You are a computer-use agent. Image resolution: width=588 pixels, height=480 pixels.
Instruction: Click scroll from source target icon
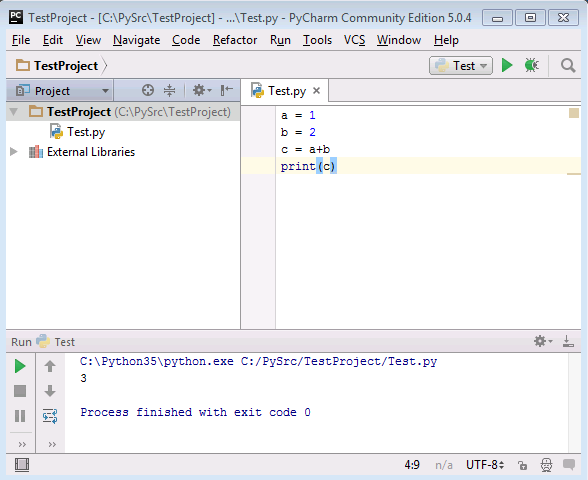148,90
